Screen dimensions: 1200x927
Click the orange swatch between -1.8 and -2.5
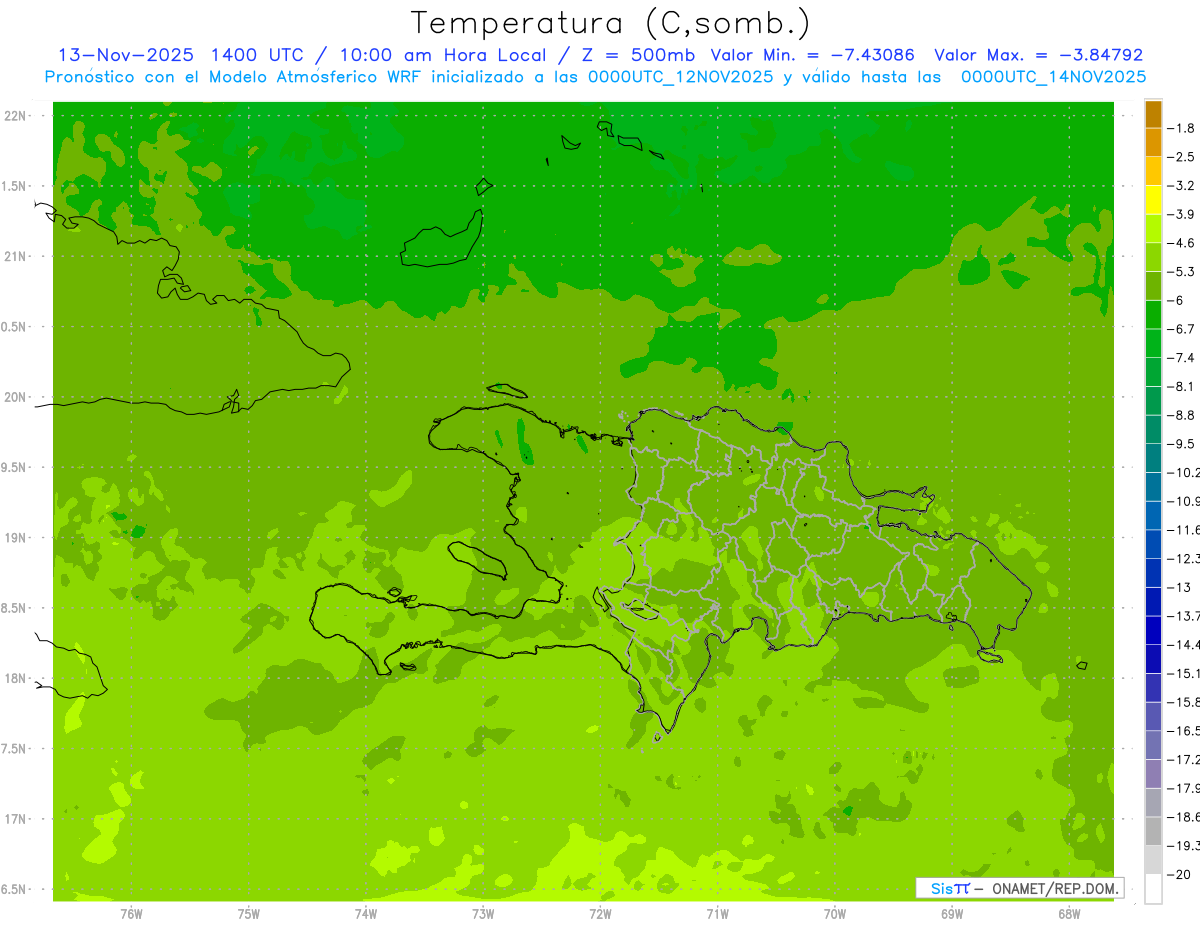[x=1153, y=143]
